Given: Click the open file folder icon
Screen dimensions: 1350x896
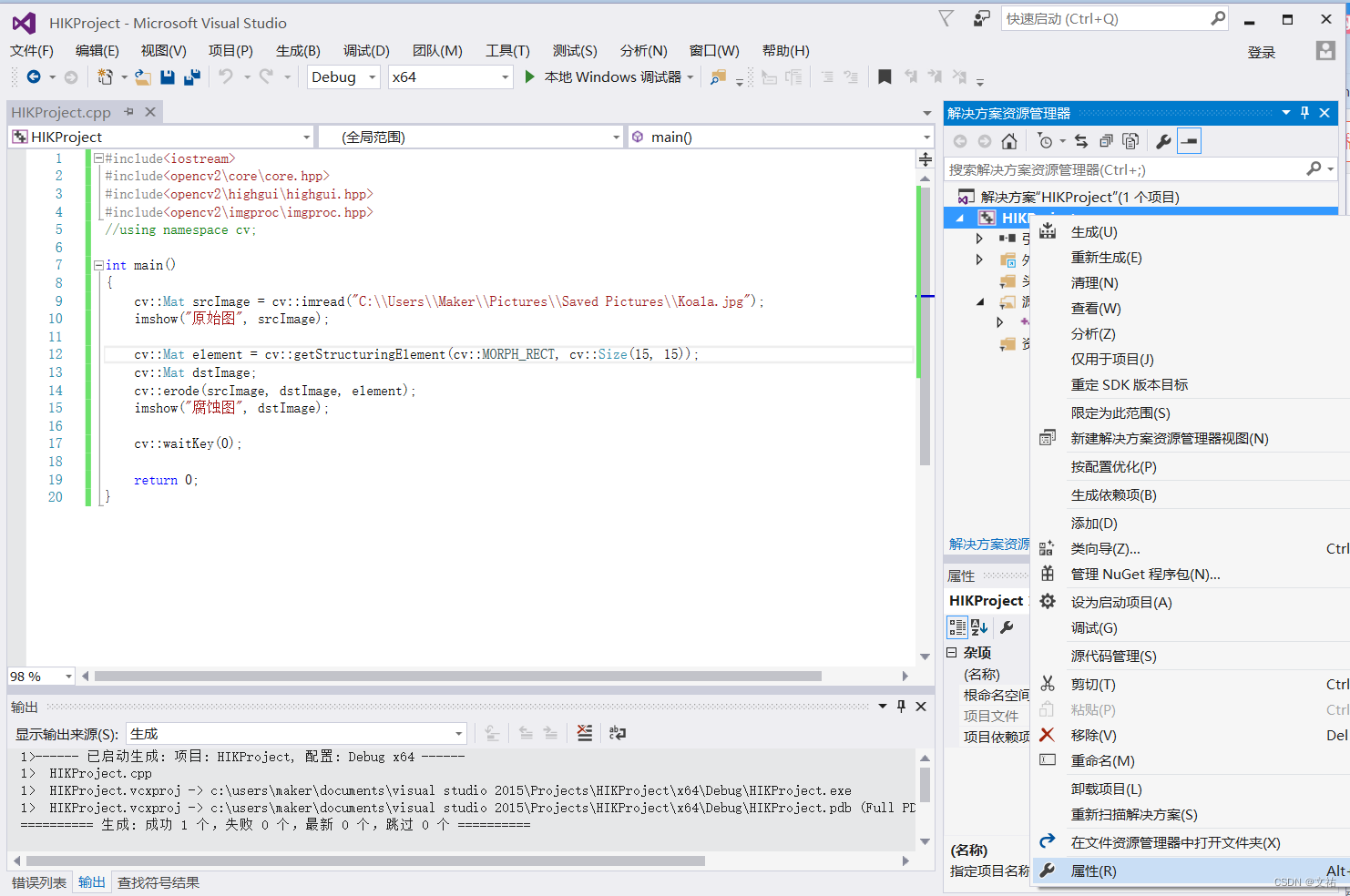Looking at the screenshot, I should pos(143,77).
